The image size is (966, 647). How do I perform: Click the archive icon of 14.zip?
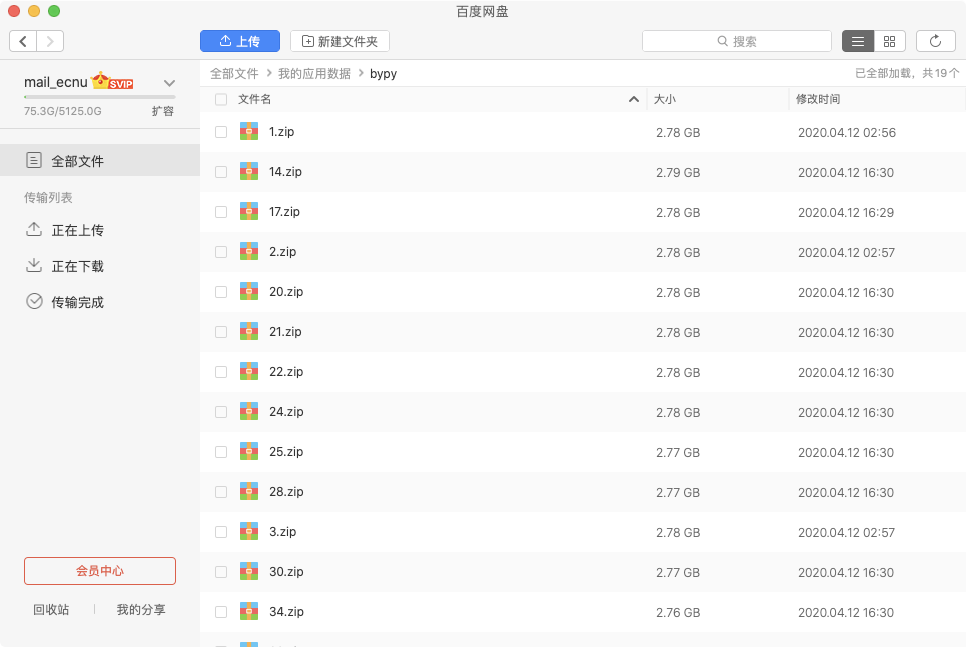pos(249,171)
